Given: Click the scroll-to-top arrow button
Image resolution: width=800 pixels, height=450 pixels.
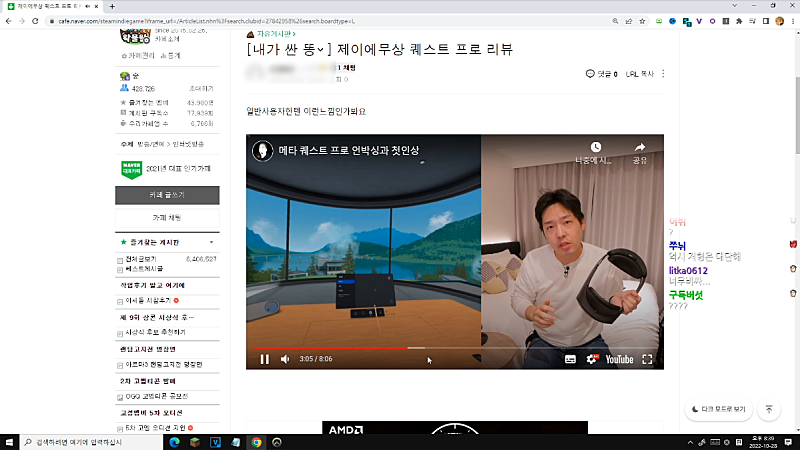Looking at the screenshot, I should (x=769, y=409).
